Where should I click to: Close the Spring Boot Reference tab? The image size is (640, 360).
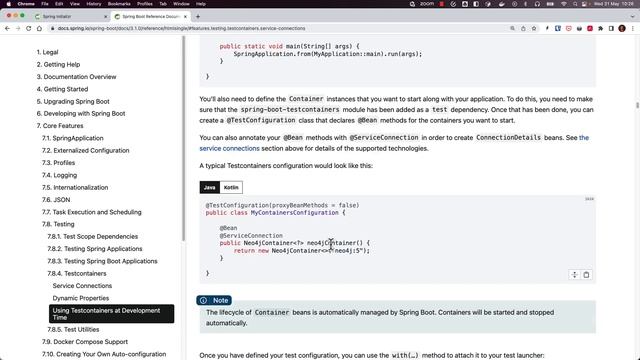pos(185,17)
